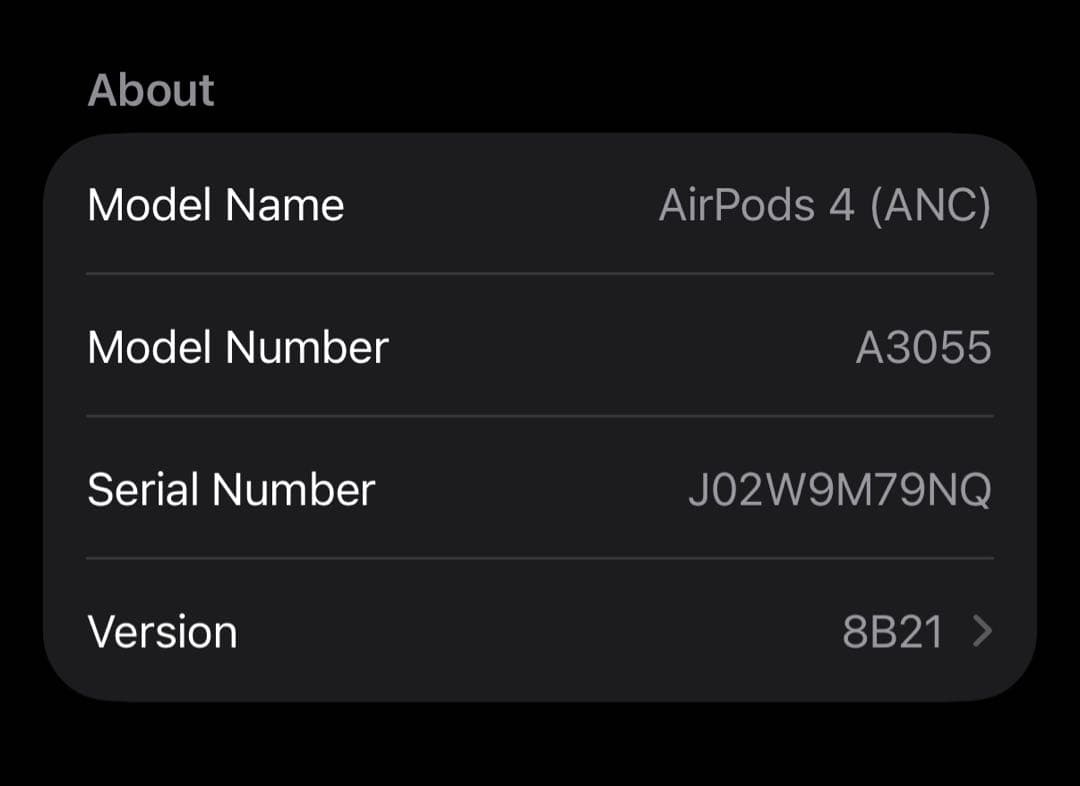Viewport: 1080px width, 786px height.
Task: Select the Model Number label text
Action: point(239,347)
